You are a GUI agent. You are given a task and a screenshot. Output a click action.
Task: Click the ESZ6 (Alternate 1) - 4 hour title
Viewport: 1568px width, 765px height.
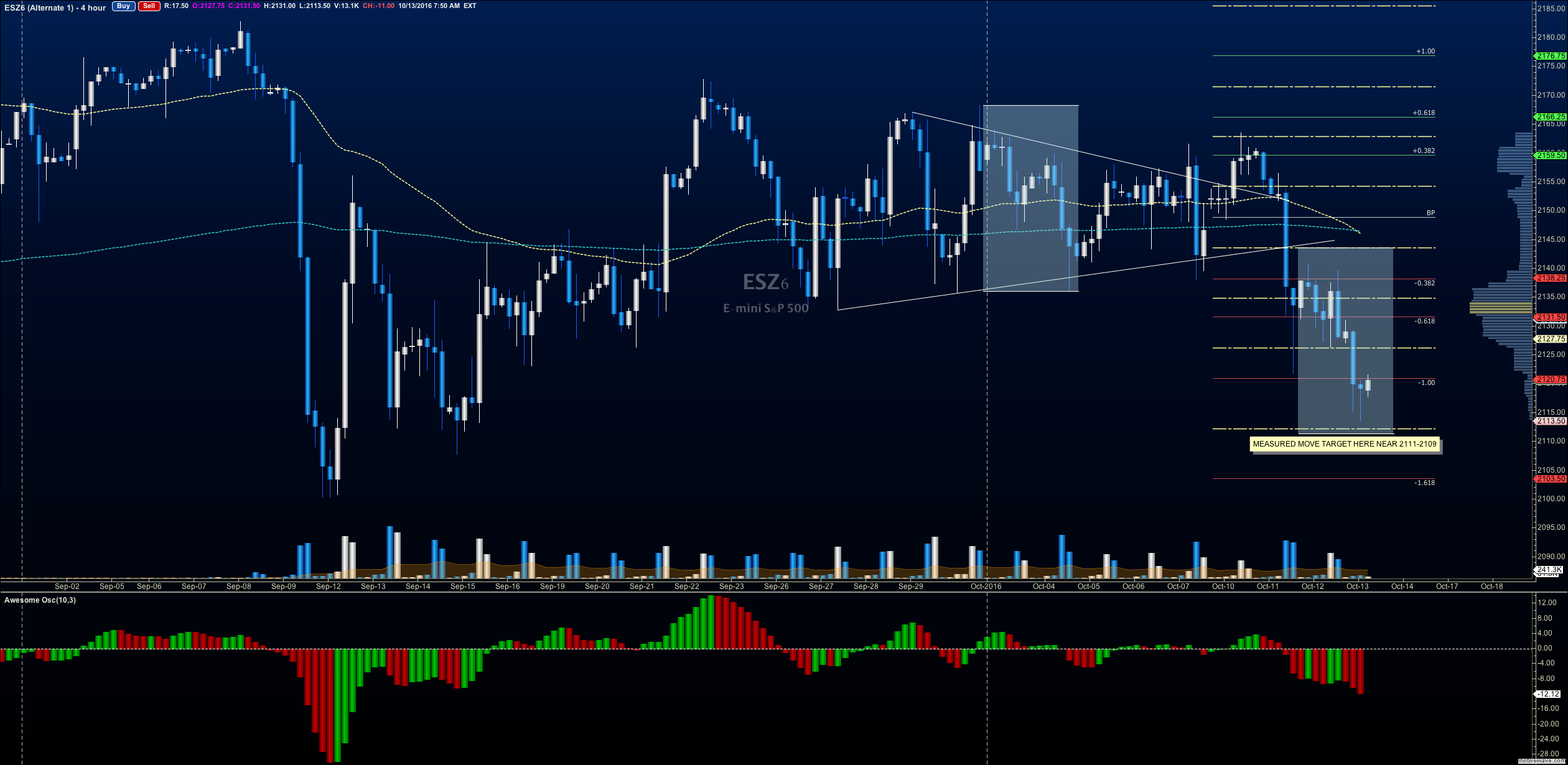55,7
